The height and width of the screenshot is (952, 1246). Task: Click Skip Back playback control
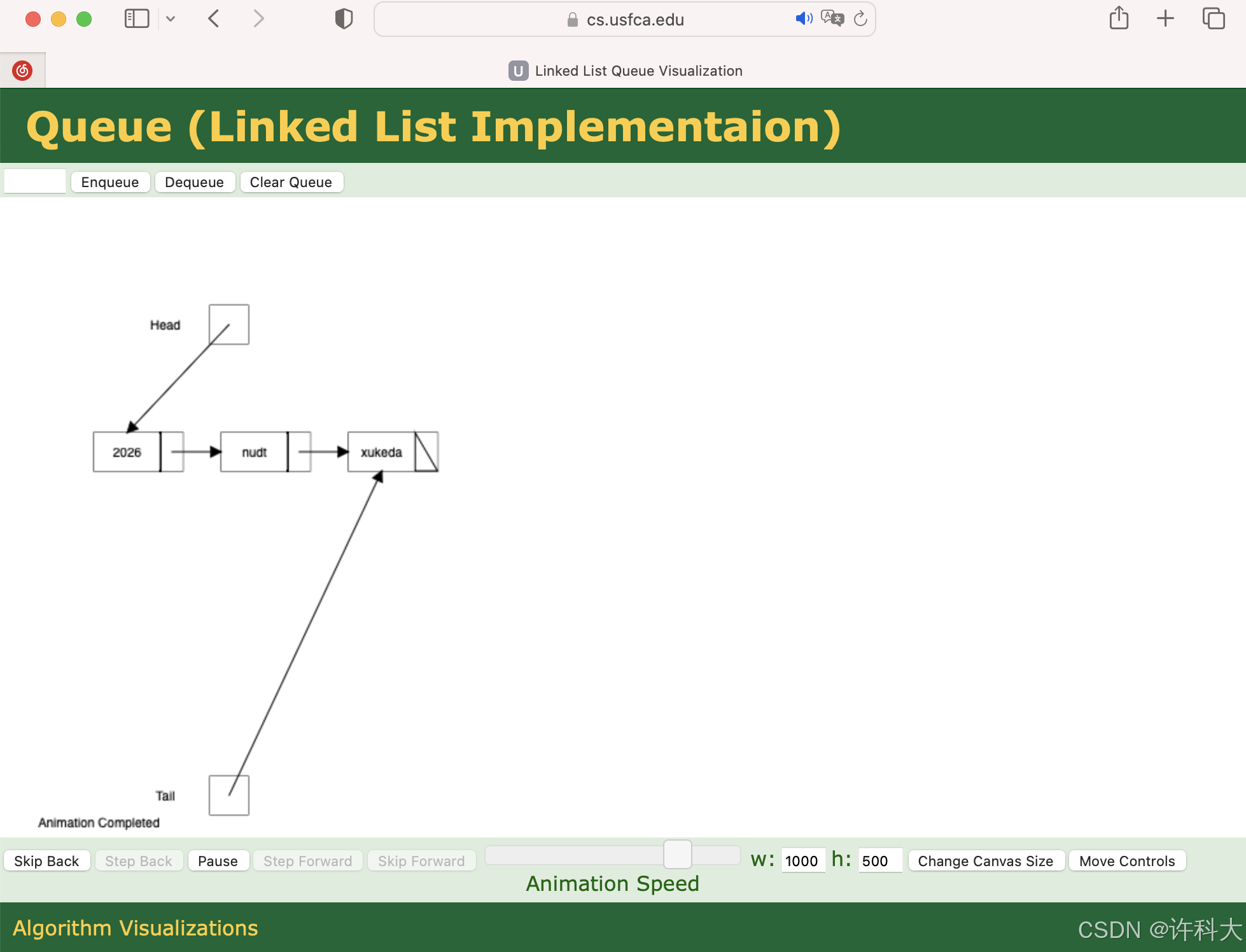point(46,861)
